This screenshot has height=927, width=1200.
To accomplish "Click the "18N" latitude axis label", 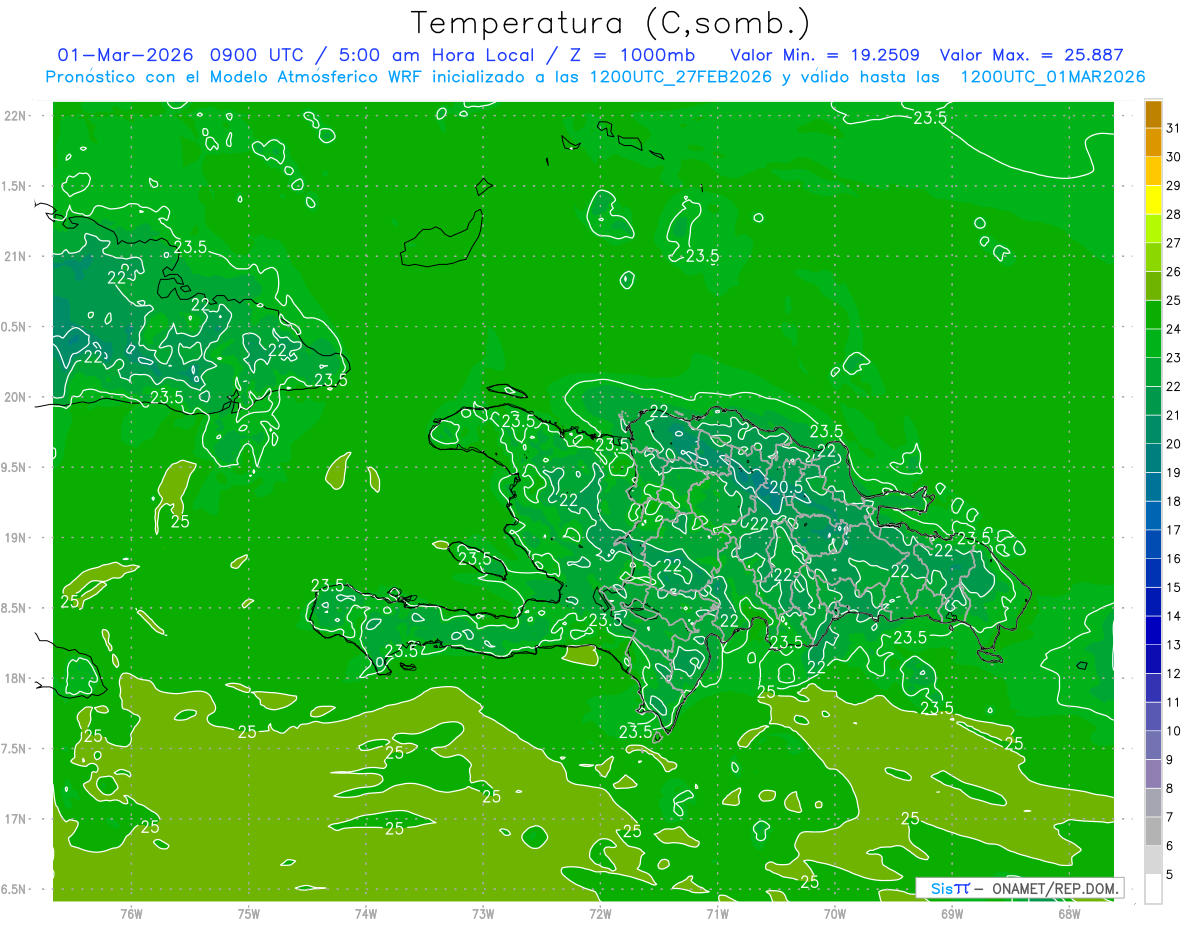I will point(15,678).
